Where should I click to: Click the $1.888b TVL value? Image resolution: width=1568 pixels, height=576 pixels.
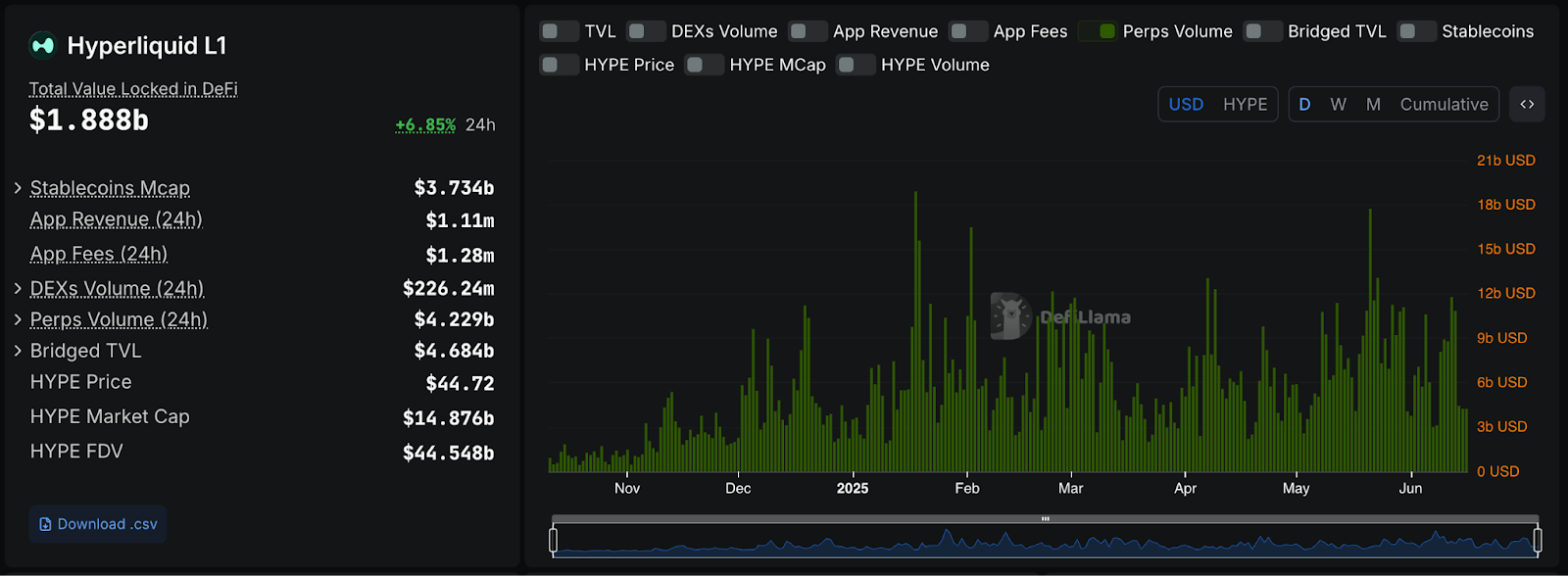(89, 120)
